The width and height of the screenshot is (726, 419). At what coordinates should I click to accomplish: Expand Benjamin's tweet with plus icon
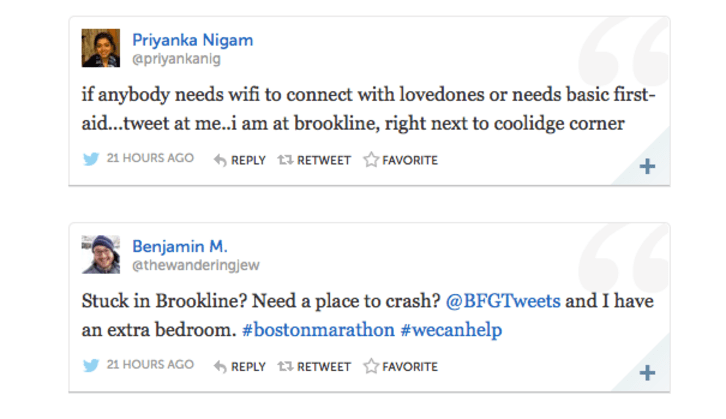(x=647, y=373)
